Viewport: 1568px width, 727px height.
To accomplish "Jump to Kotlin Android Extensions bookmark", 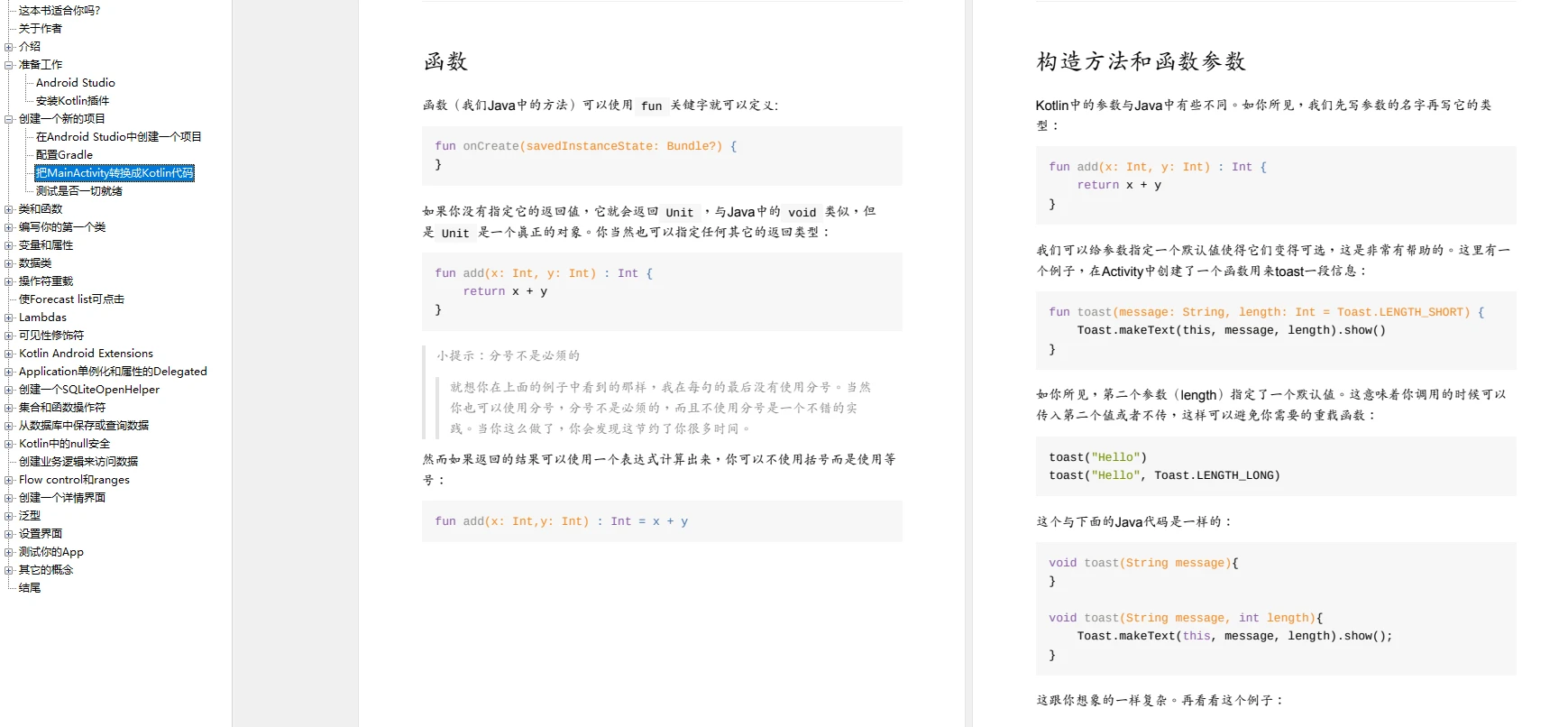I will [x=86, y=354].
